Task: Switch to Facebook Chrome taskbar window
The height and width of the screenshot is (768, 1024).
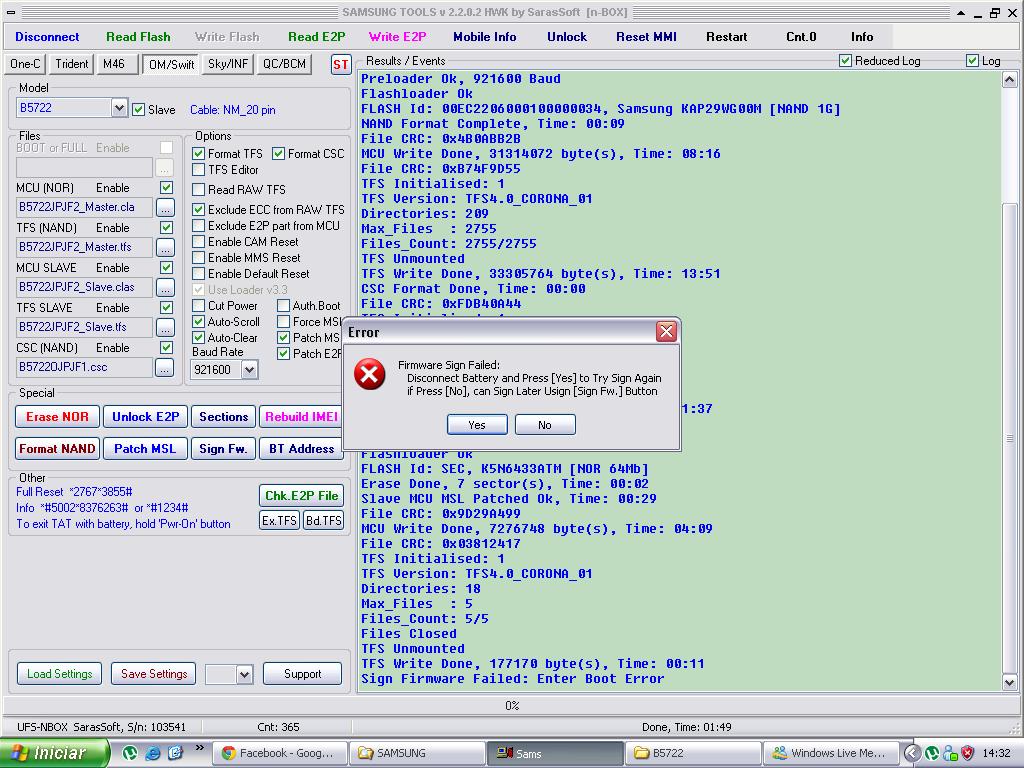Action: tap(281, 754)
